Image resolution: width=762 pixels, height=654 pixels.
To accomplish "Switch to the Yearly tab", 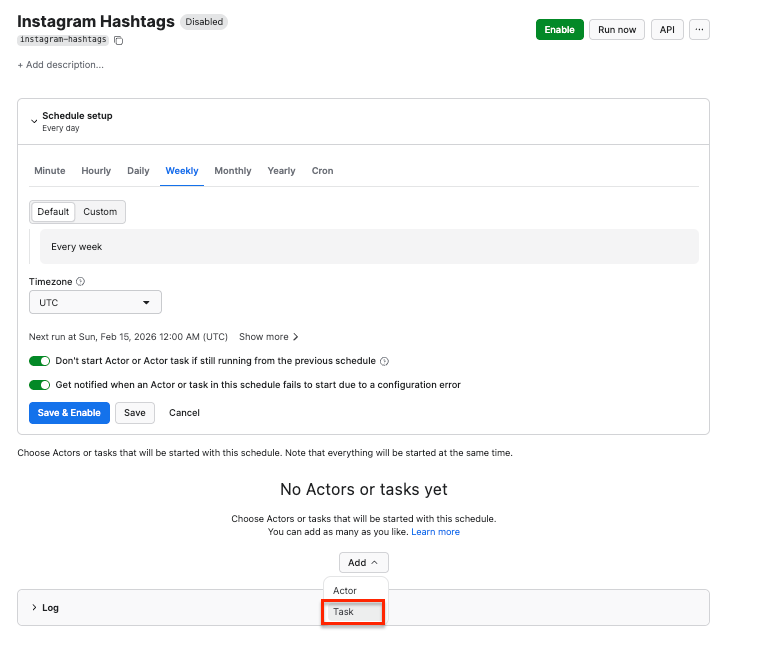I will (281, 171).
